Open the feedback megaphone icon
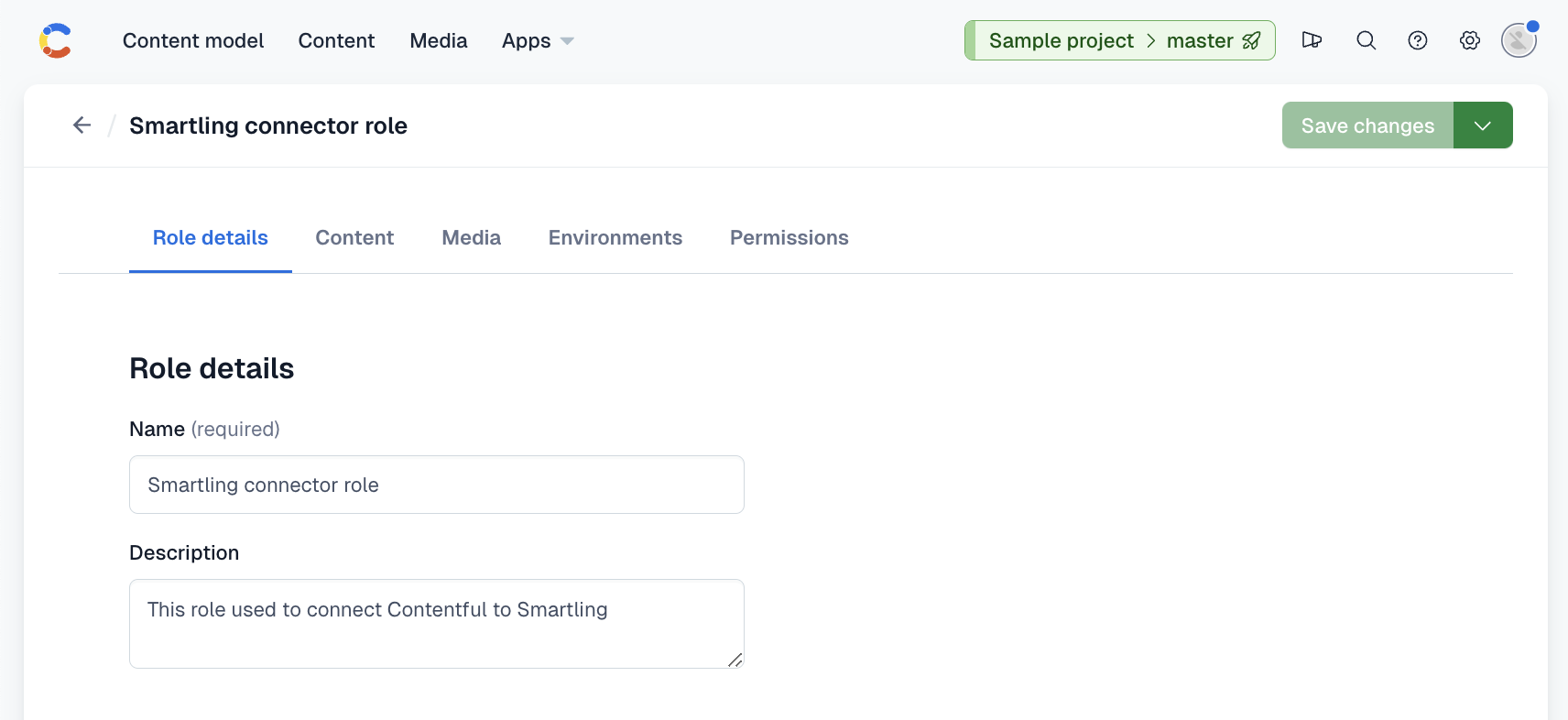 pyautogui.click(x=1312, y=40)
